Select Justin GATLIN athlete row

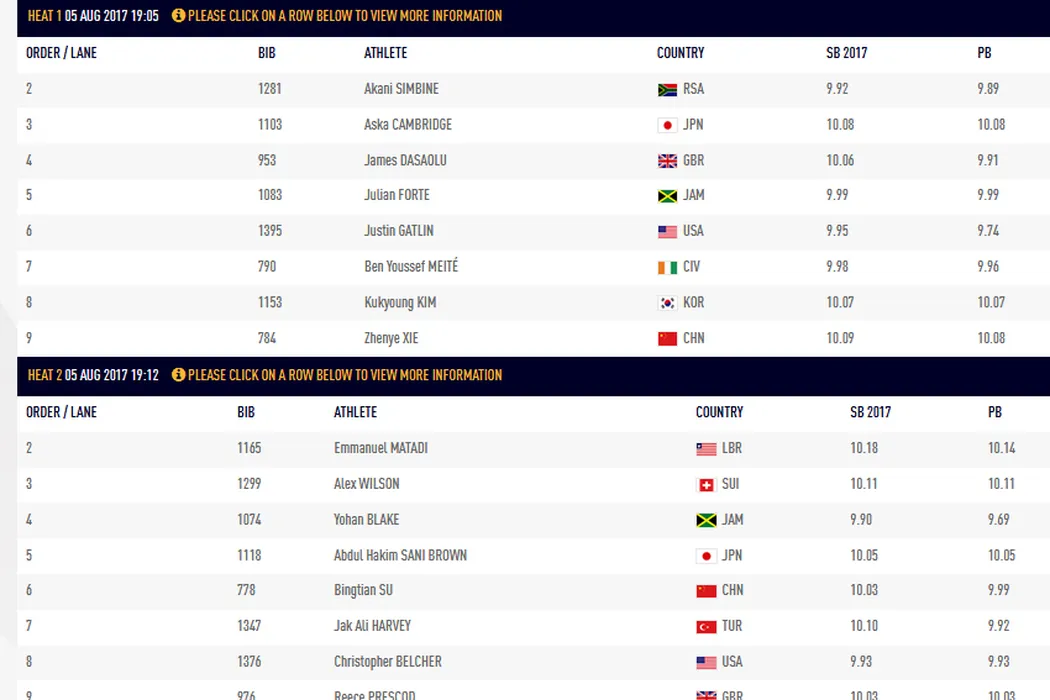[399, 231]
